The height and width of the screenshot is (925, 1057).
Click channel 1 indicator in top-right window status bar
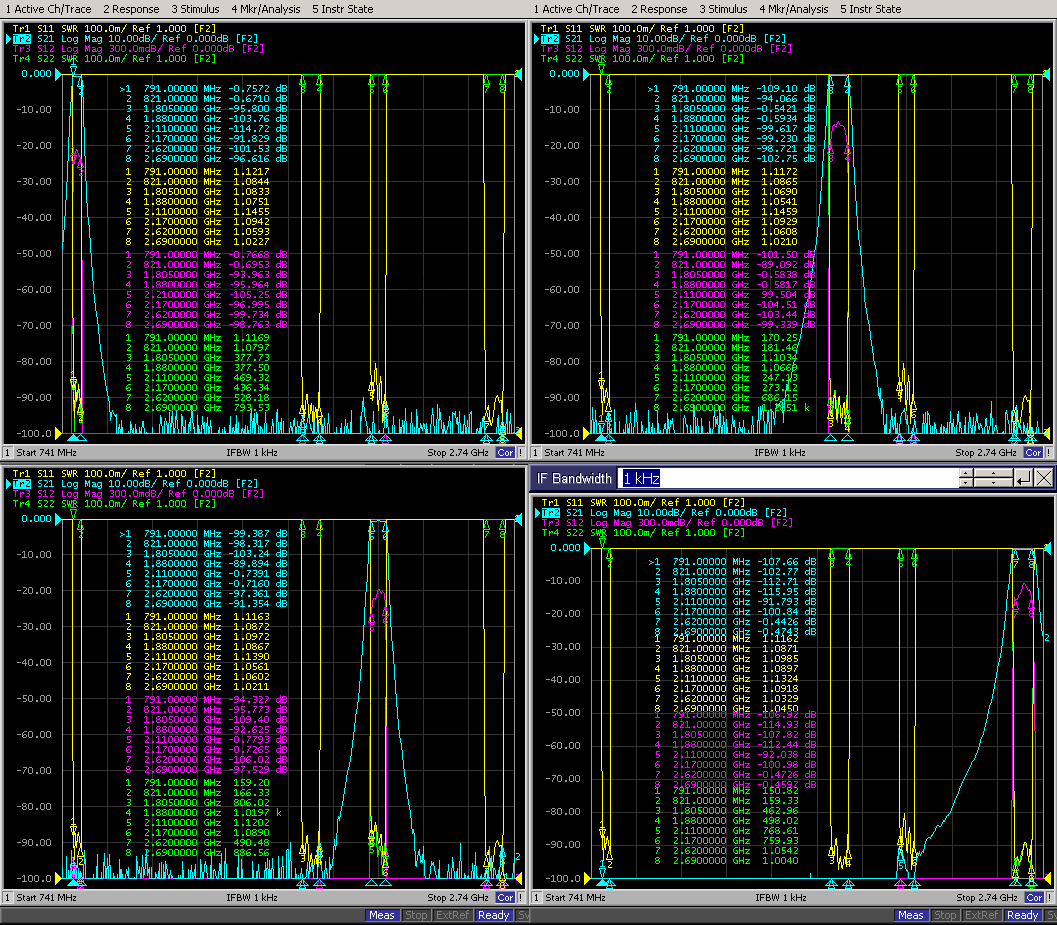(x=535, y=452)
